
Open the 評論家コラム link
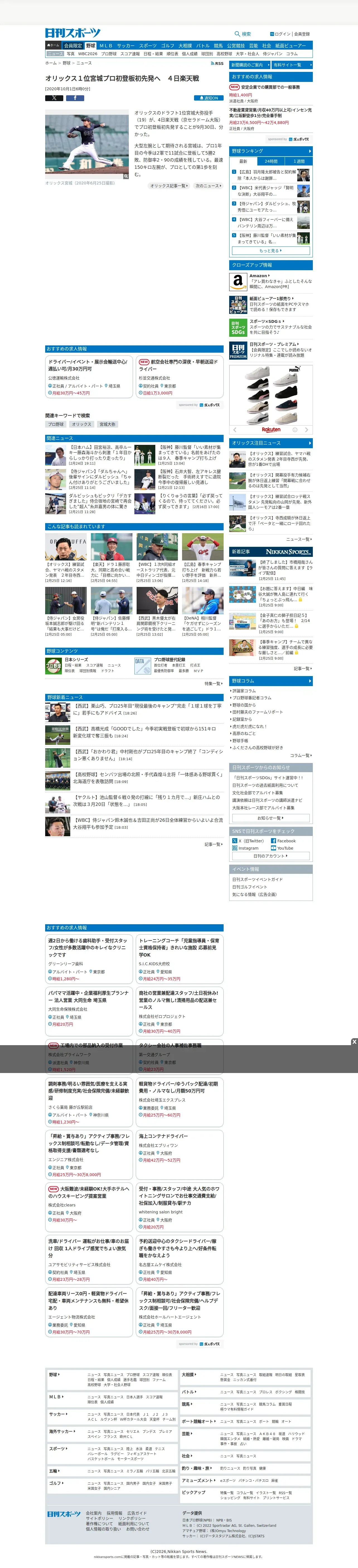244,691
